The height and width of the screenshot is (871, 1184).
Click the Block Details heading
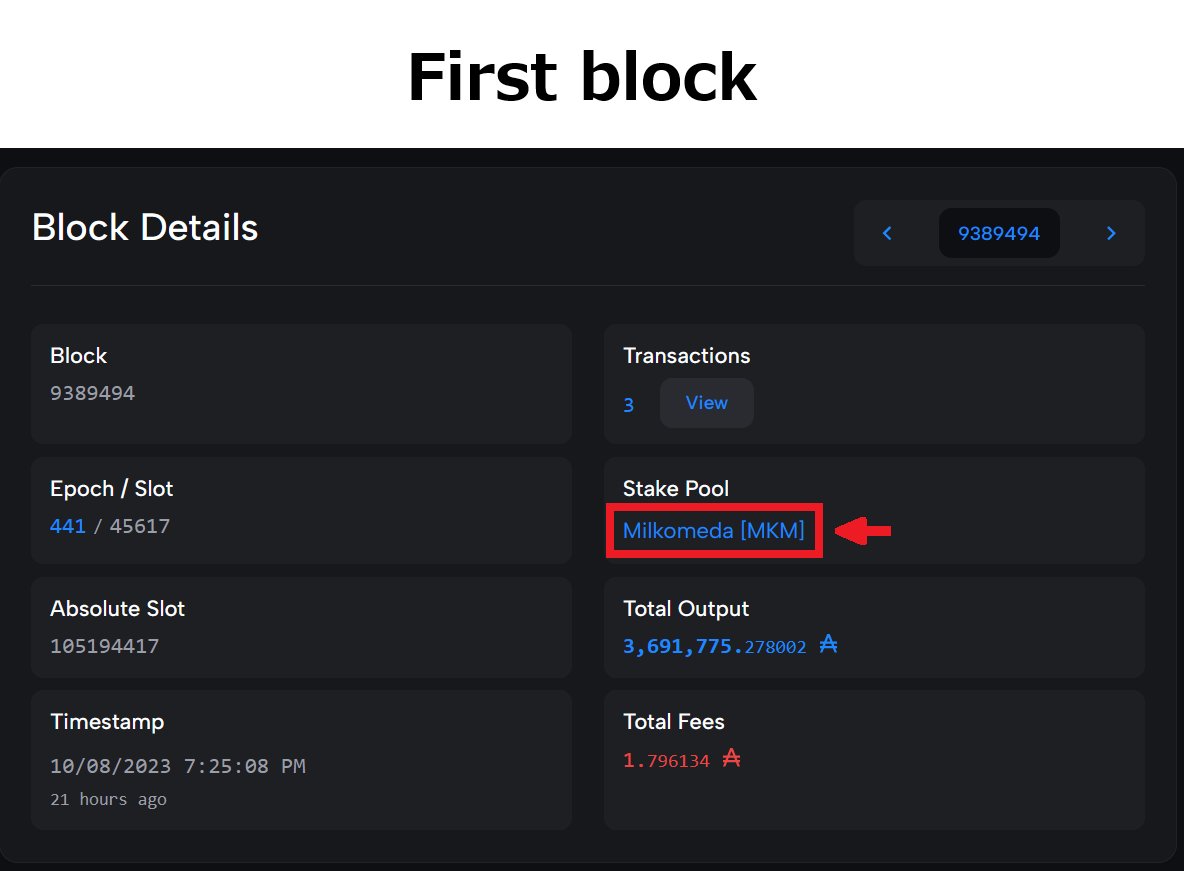(x=145, y=227)
